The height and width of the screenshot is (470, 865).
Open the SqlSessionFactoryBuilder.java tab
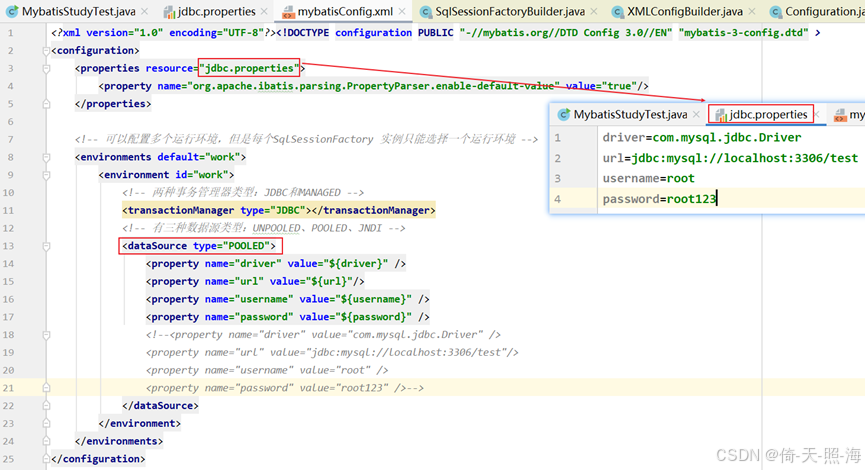[510, 11]
